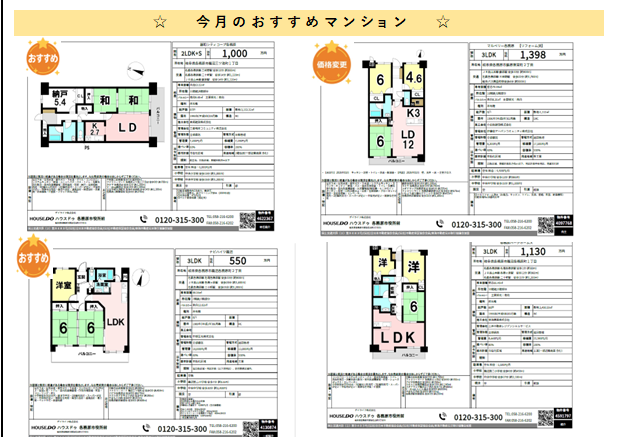Click the 4.6 room label
Image resolution: width=617 pixels, height=437 pixels.
point(414,77)
